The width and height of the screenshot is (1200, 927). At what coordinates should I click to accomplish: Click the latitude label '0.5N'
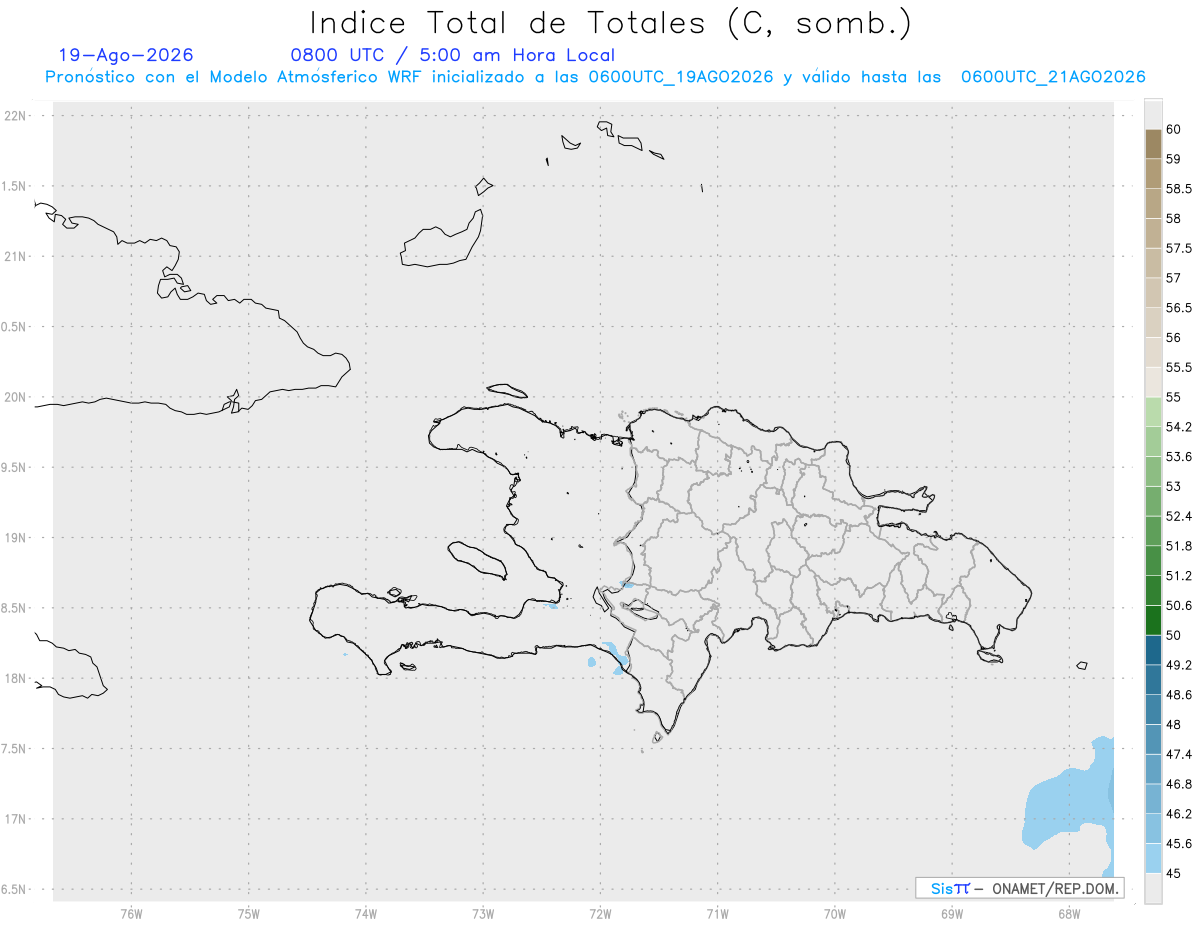point(15,327)
